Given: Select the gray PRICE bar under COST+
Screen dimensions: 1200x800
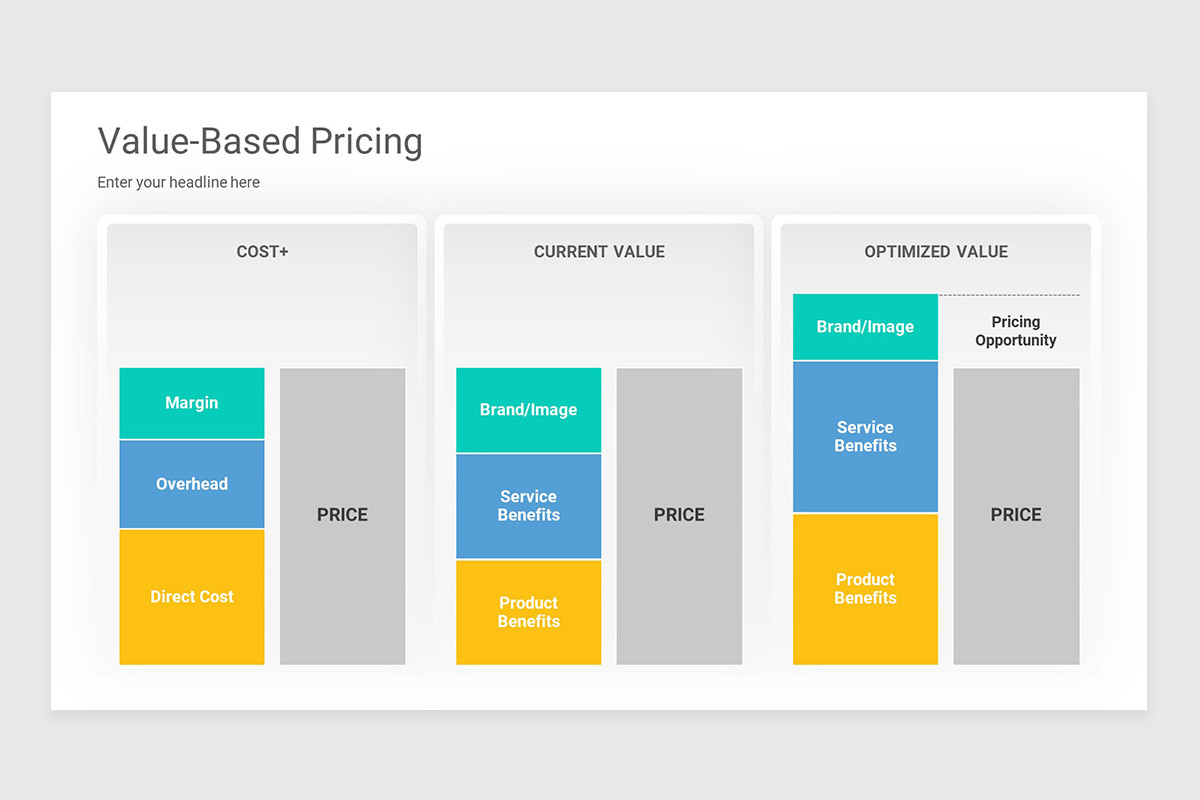Looking at the screenshot, I should coord(343,516).
